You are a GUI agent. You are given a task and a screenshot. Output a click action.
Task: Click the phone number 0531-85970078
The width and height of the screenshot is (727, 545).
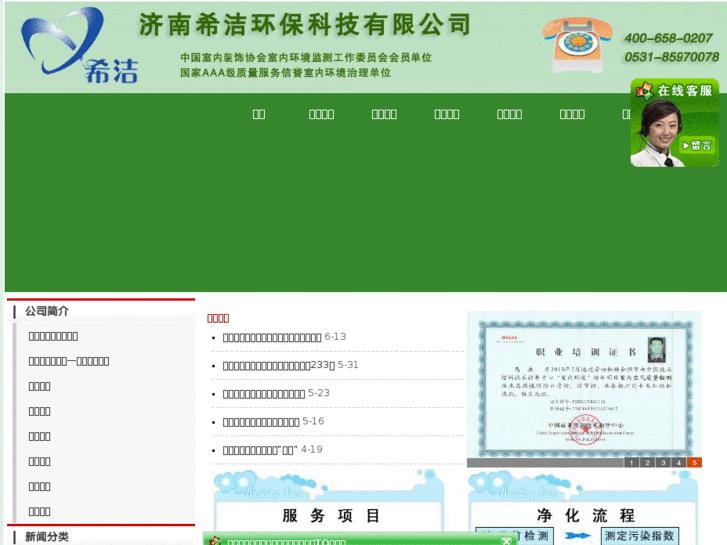pos(671,57)
